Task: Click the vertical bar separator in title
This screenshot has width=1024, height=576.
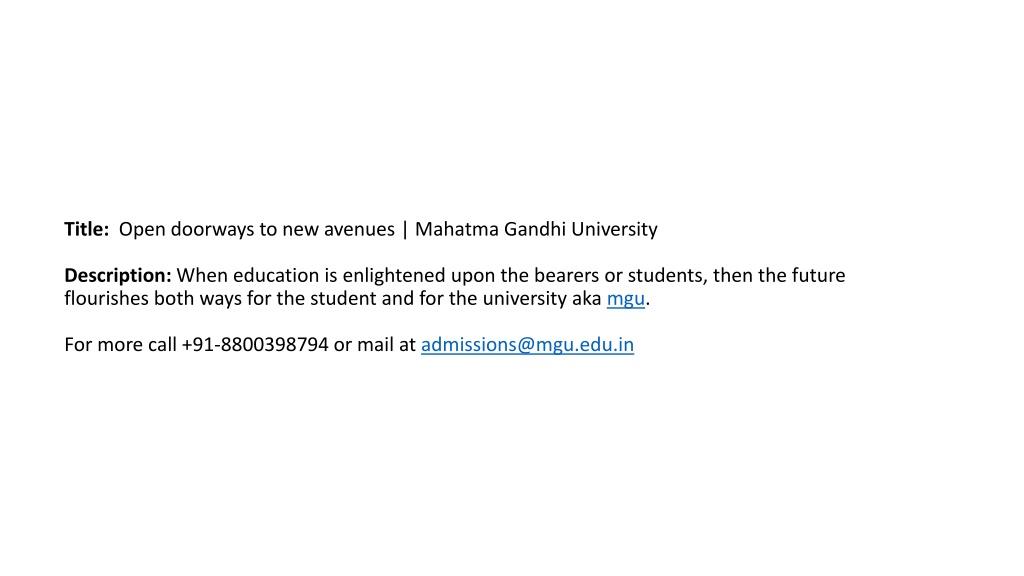Action: tap(405, 229)
